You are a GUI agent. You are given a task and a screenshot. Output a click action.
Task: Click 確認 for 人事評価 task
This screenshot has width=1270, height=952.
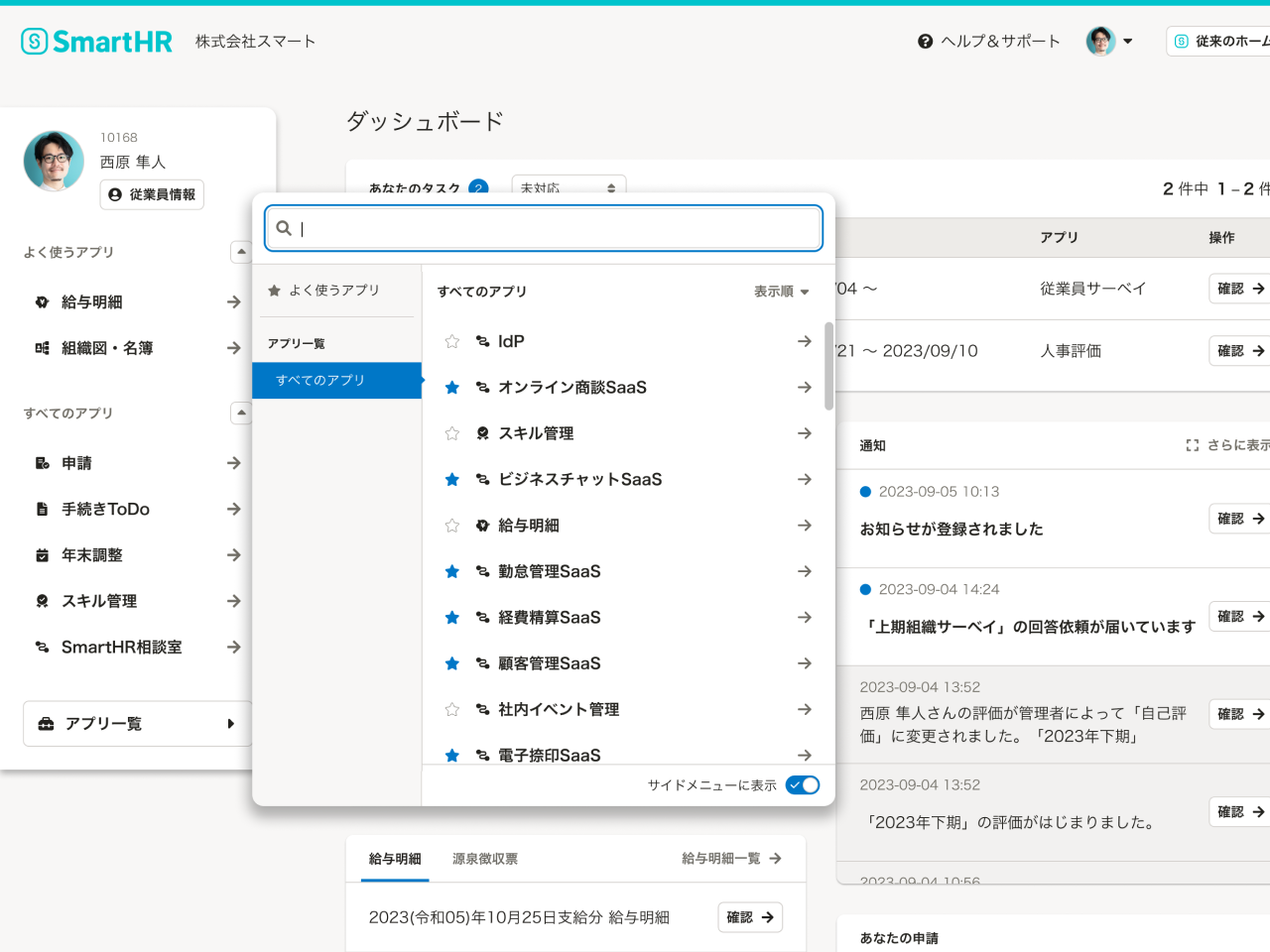point(1240,351)
